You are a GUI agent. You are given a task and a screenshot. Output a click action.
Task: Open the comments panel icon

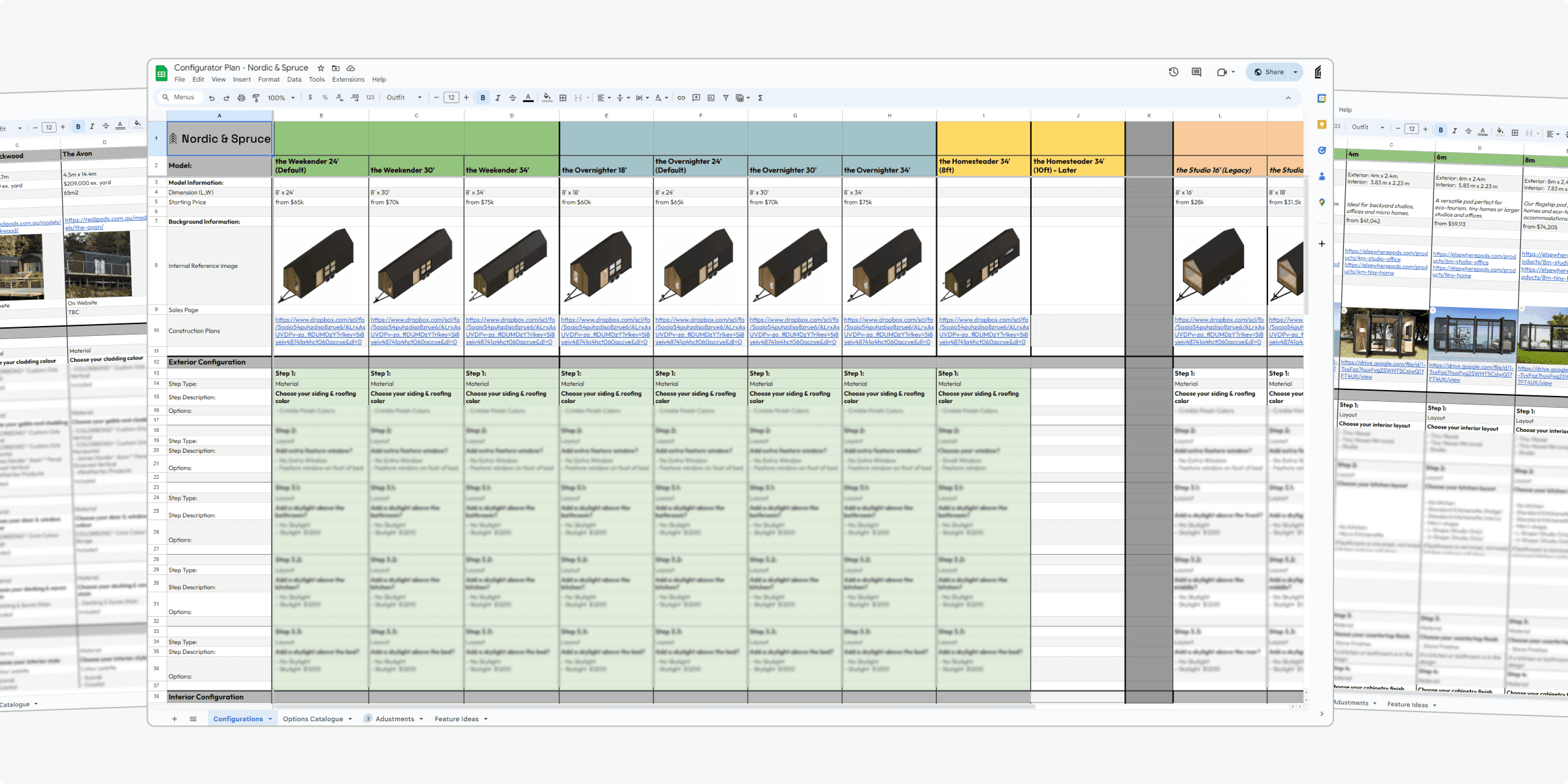click(x=1196, y=72)
